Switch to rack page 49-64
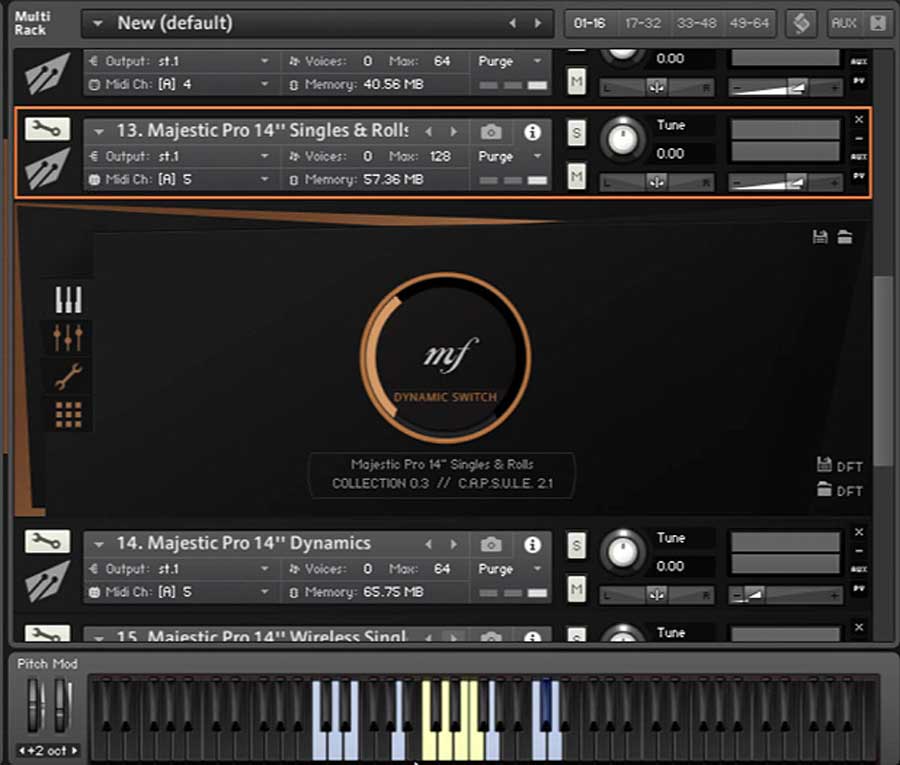This screenshot has width=900, height=765. (x=749, y=24)
